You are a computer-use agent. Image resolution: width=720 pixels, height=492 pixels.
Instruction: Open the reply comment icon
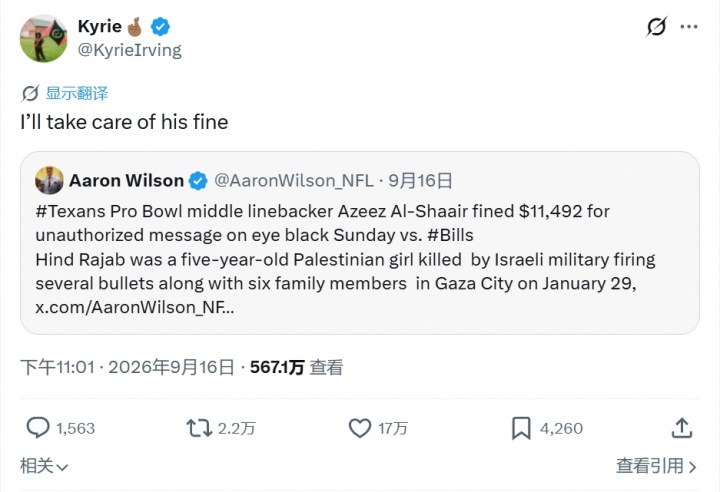point(38,428)
